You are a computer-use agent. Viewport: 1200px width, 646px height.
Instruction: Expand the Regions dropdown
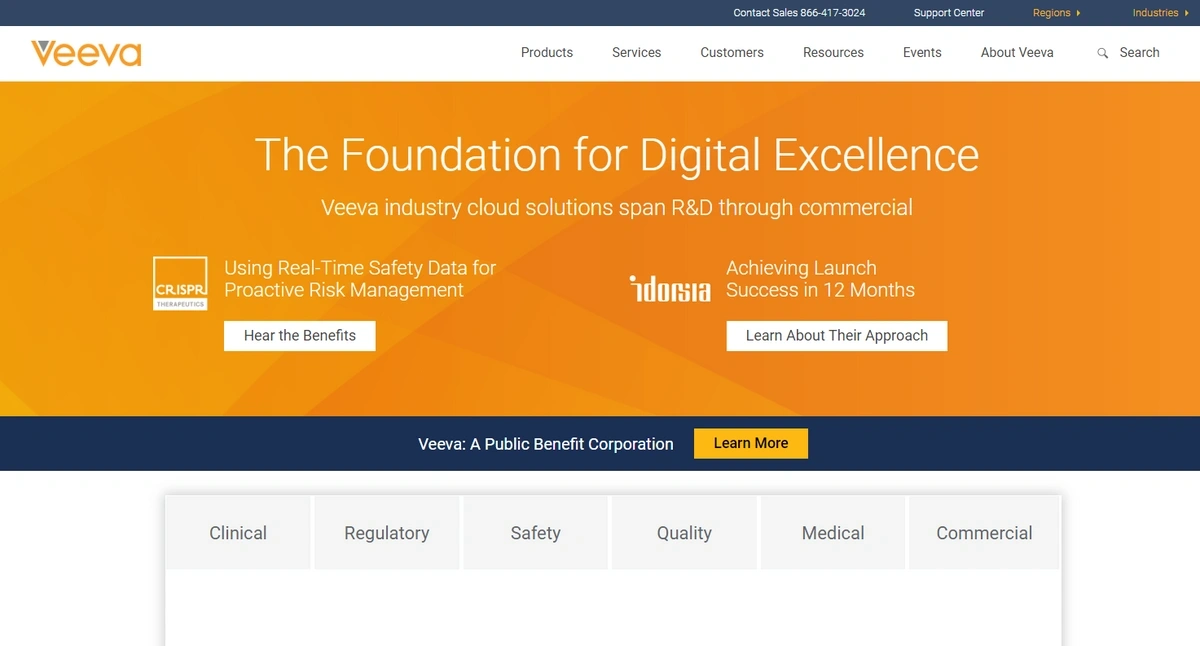tap(1057, 13)
